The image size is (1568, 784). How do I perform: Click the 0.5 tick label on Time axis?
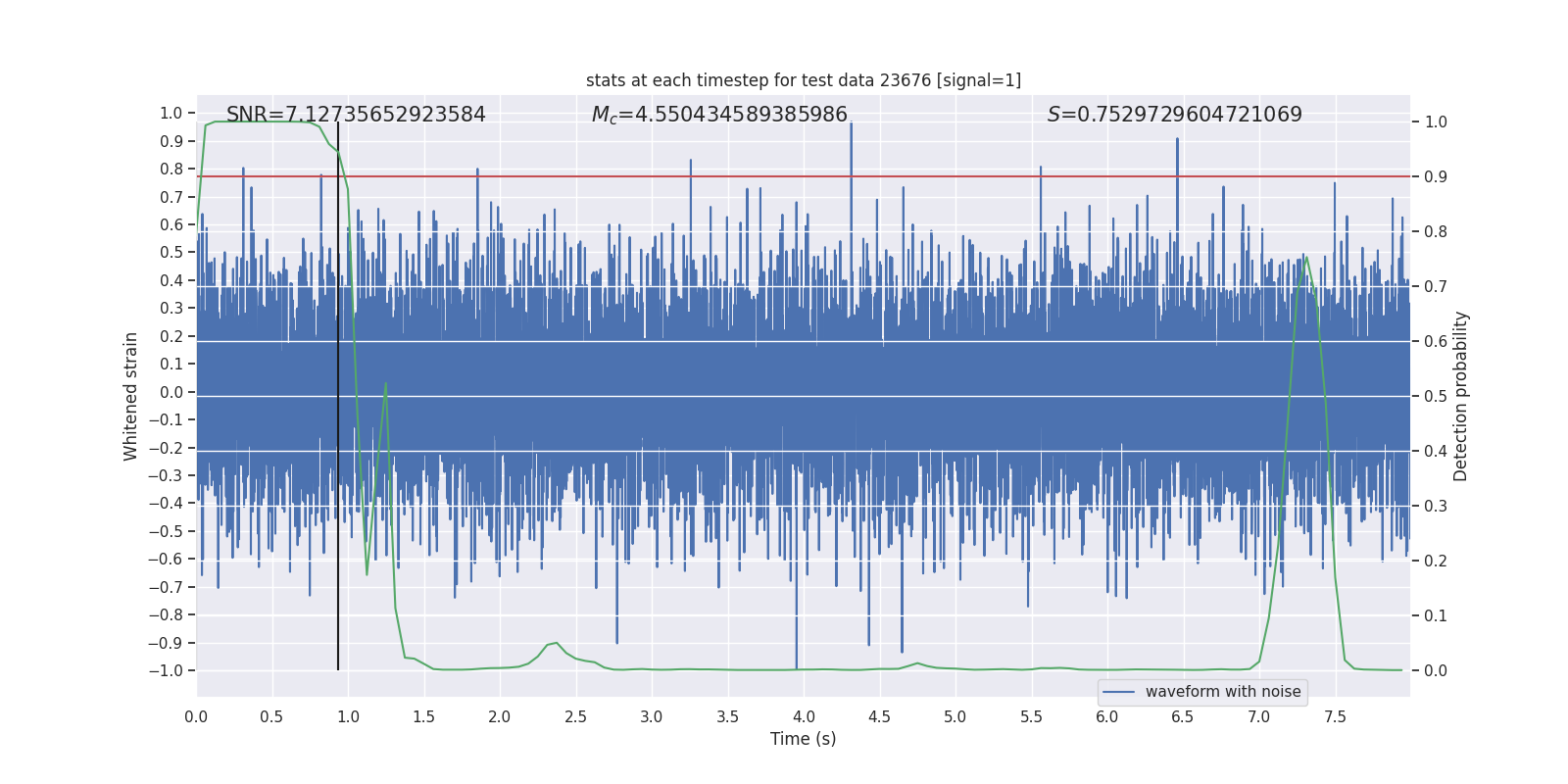click(x=271, y=716)
